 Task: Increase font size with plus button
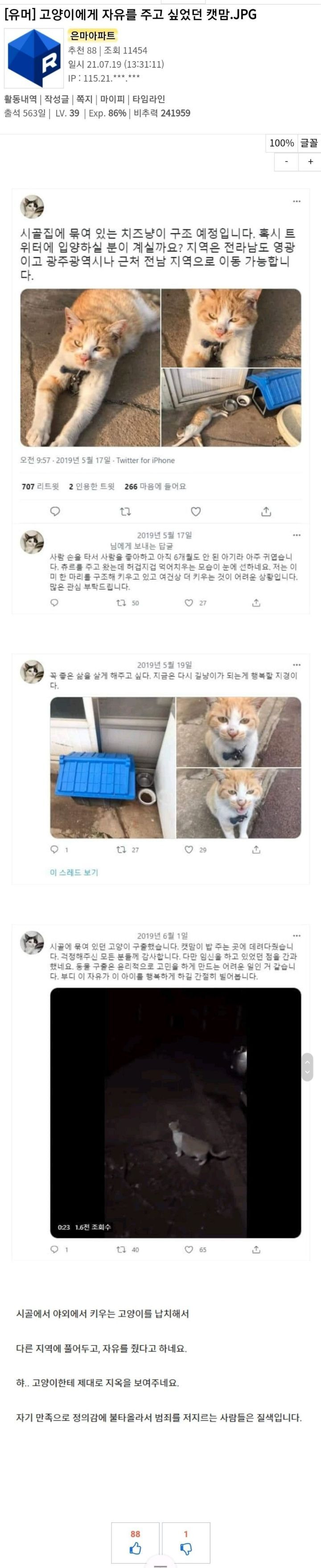click(310, 161)
